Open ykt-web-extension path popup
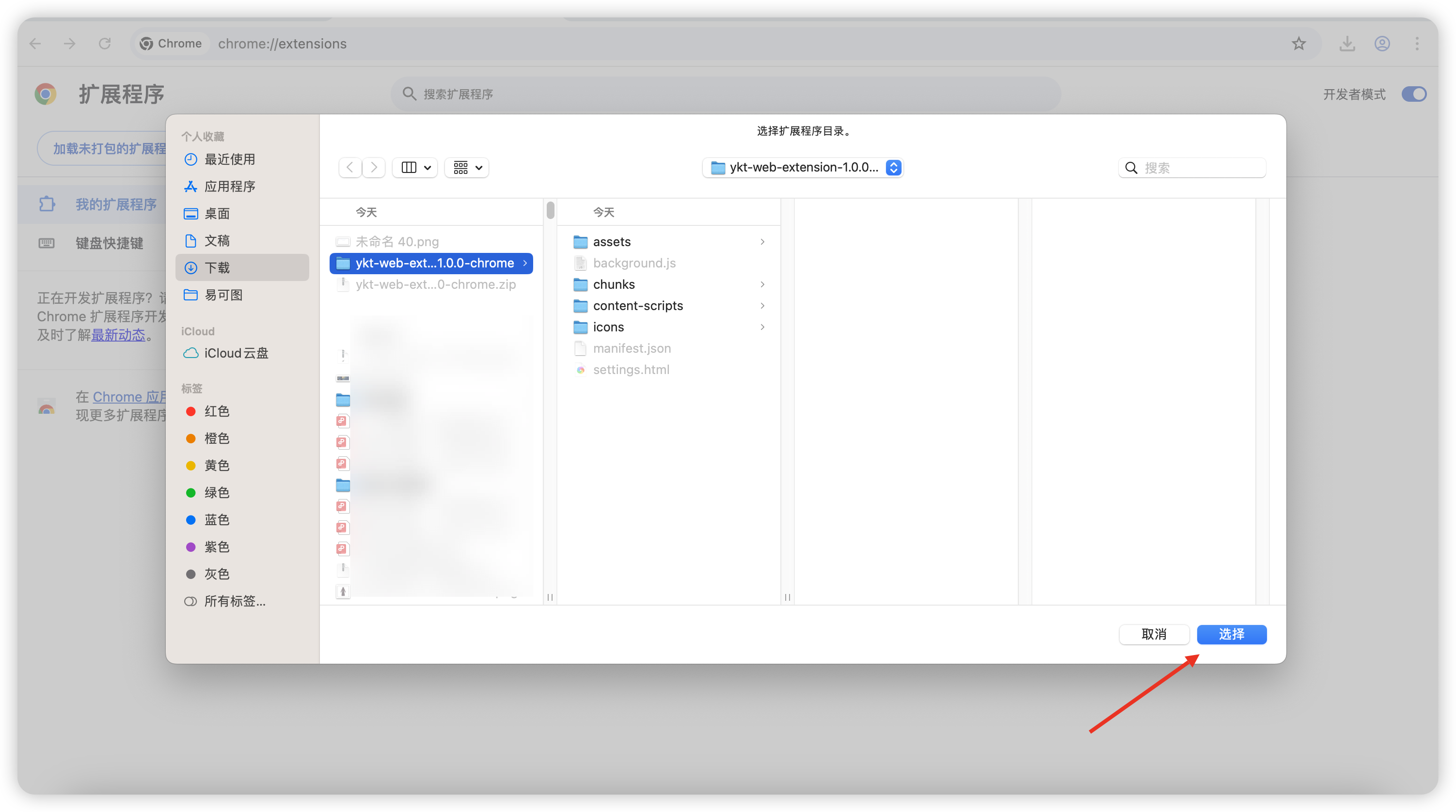The height and width of the screenshot is (812, 1456). (803, 167)
